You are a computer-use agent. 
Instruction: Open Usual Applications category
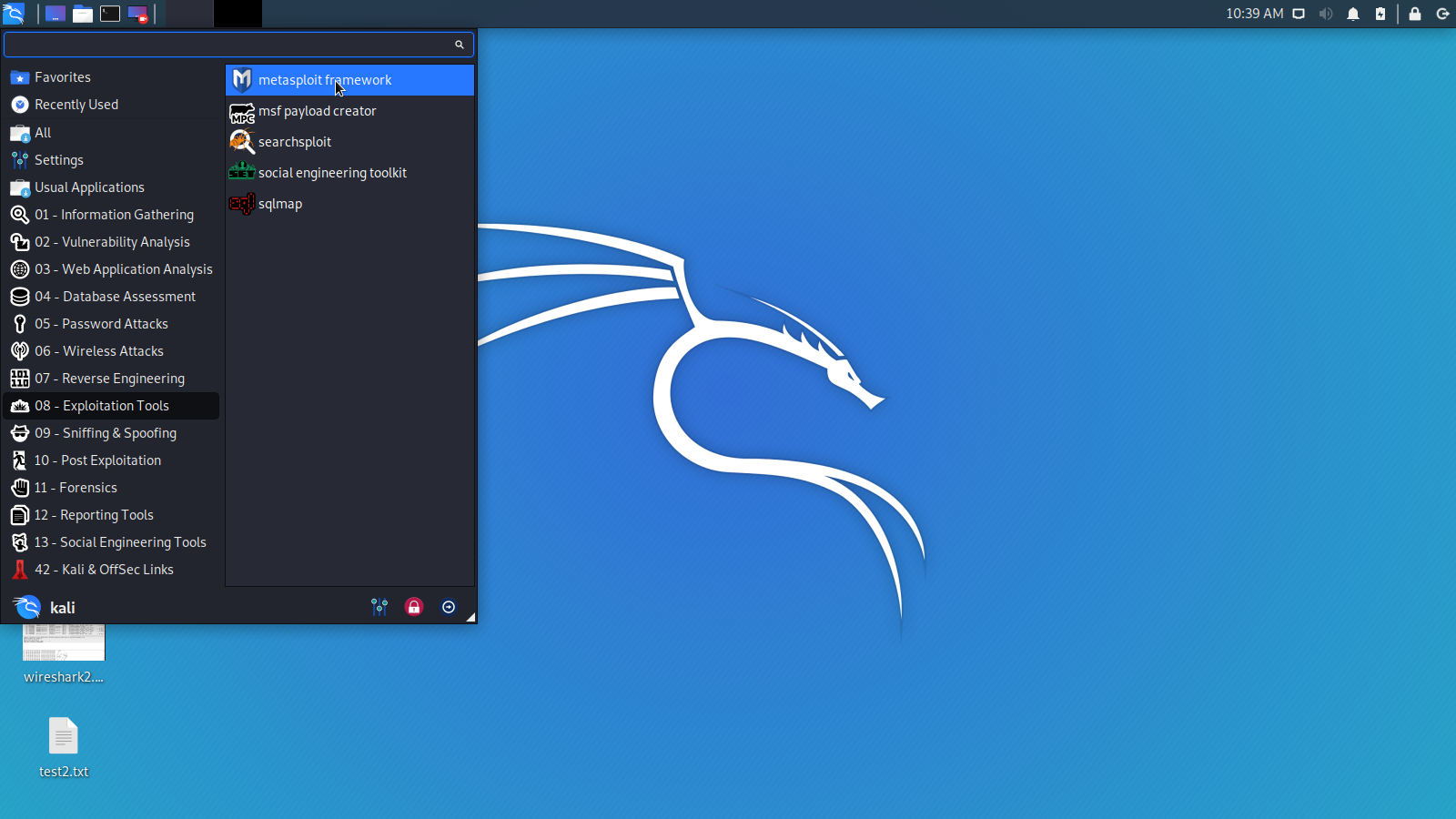pos(111,187)
